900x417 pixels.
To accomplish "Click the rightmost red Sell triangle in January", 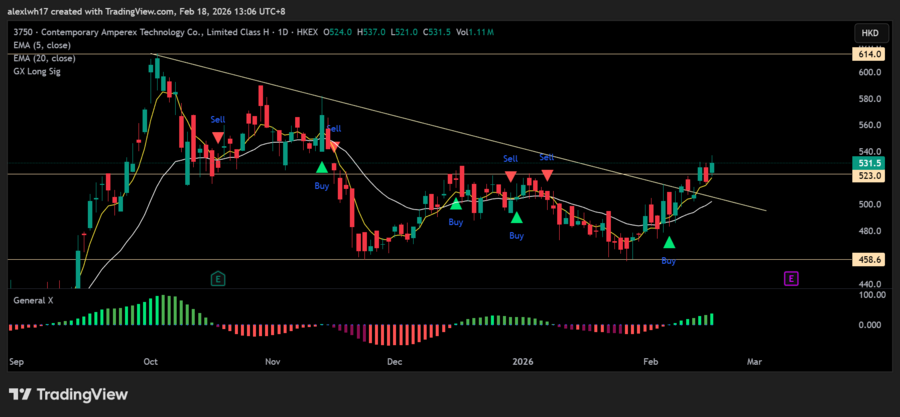I will pyautogui.click(x=547, y=175).
